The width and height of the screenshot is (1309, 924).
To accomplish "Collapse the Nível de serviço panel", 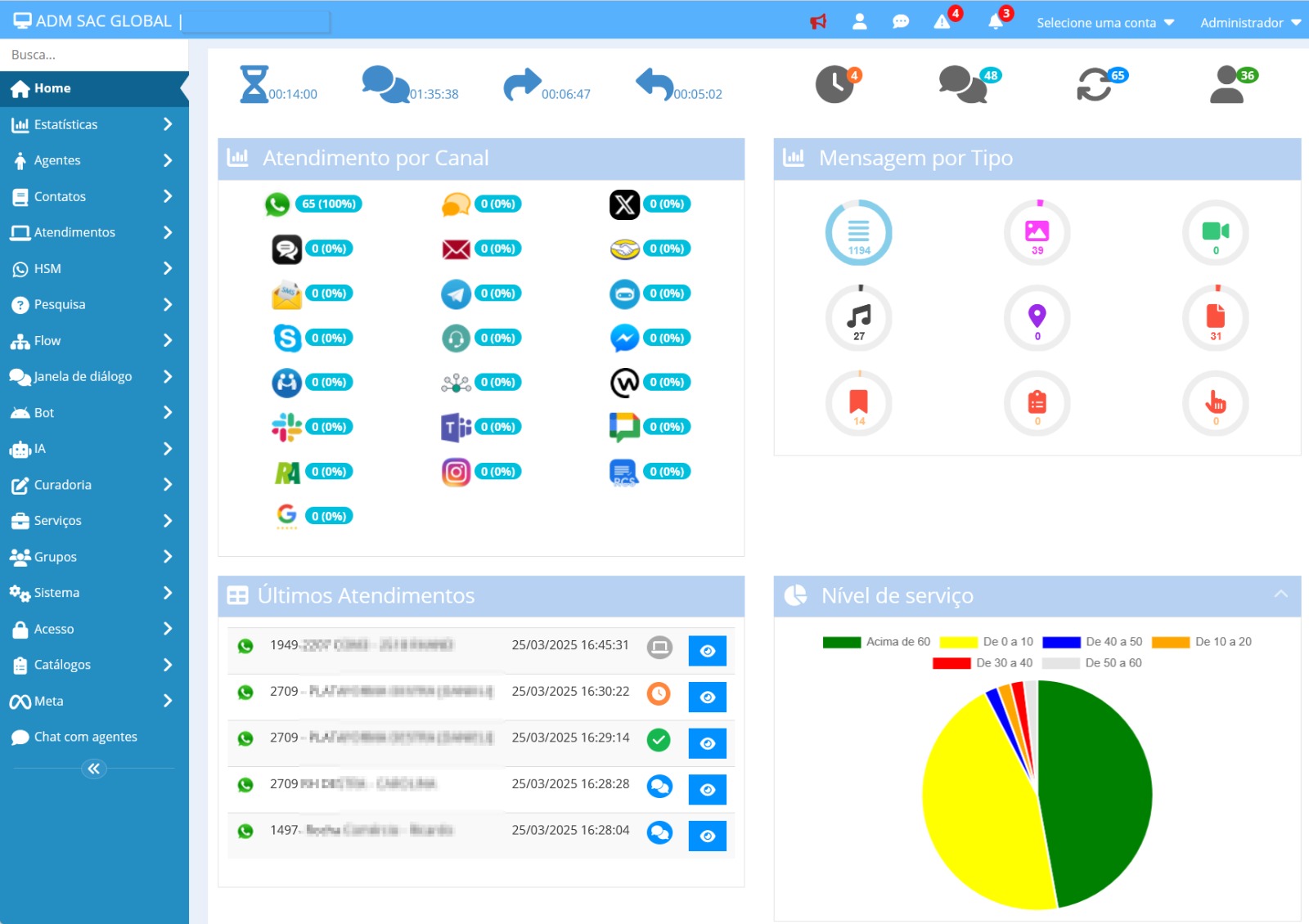I will [x=1280, y=594].
